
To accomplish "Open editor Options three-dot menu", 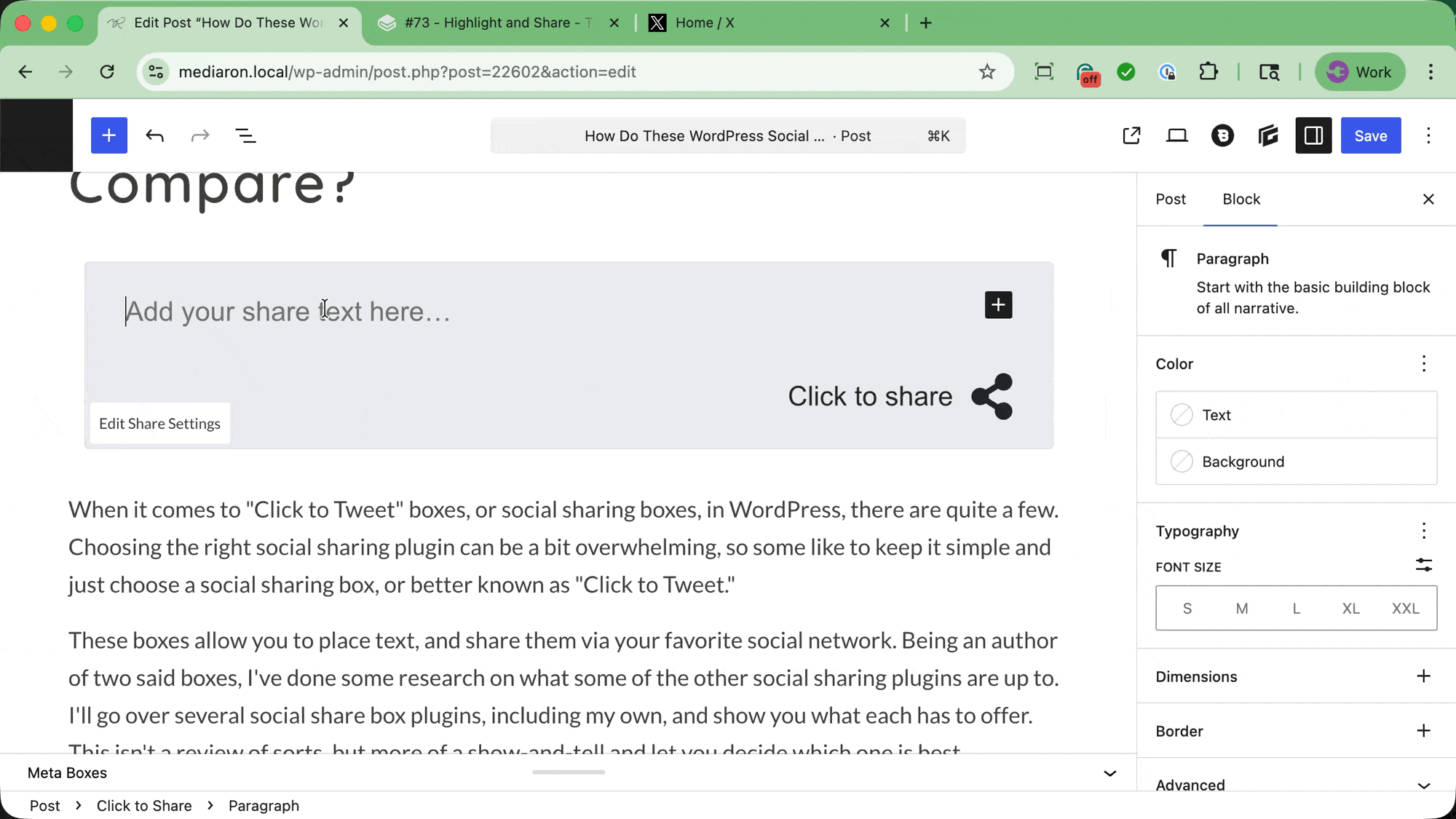I will [1428, 135].
